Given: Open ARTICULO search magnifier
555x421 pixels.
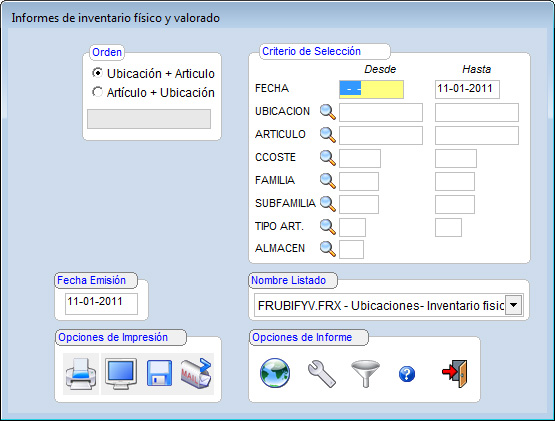Looking at the screenshot, I should 328,135.
